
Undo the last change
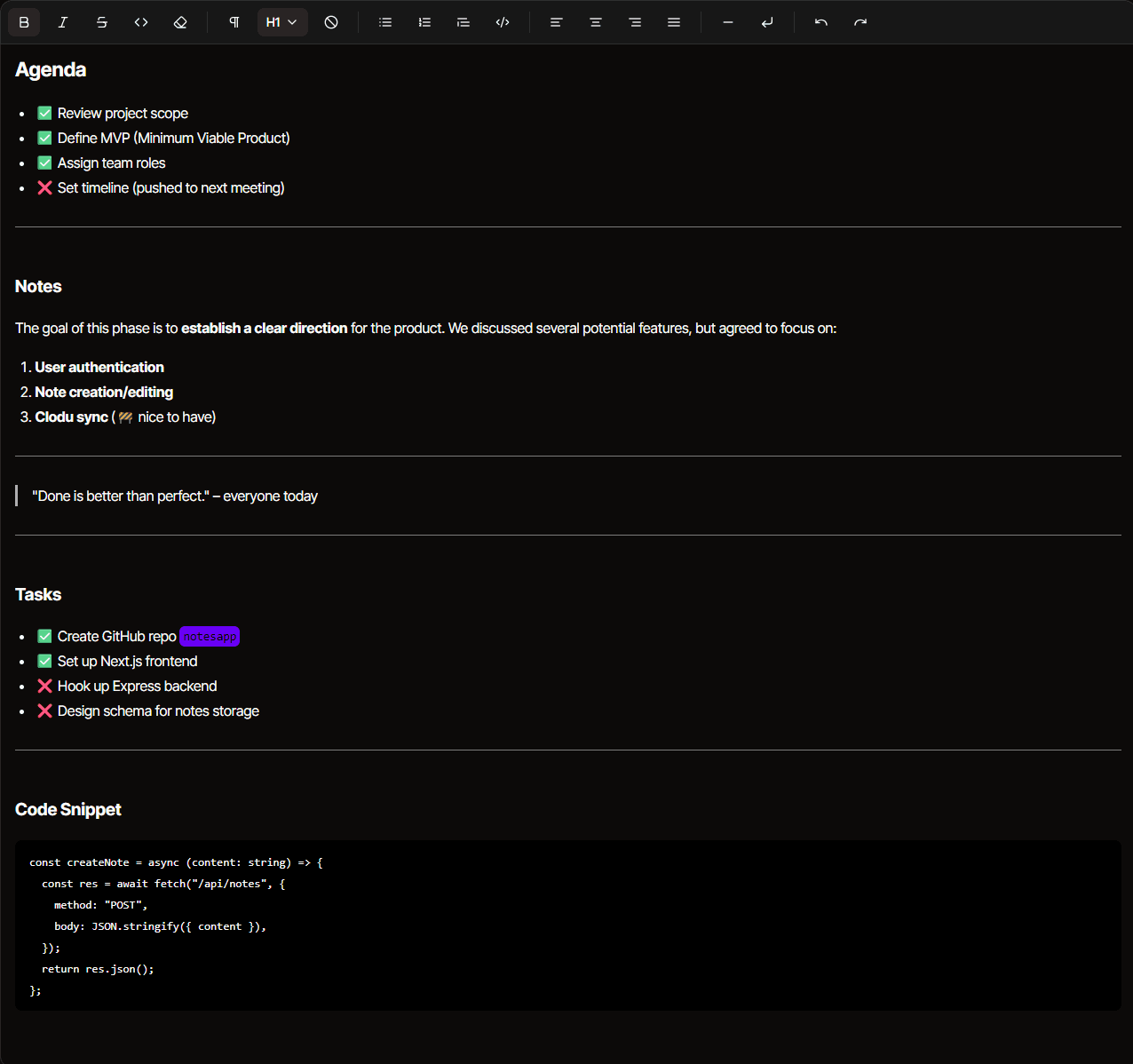click(821, 22)
